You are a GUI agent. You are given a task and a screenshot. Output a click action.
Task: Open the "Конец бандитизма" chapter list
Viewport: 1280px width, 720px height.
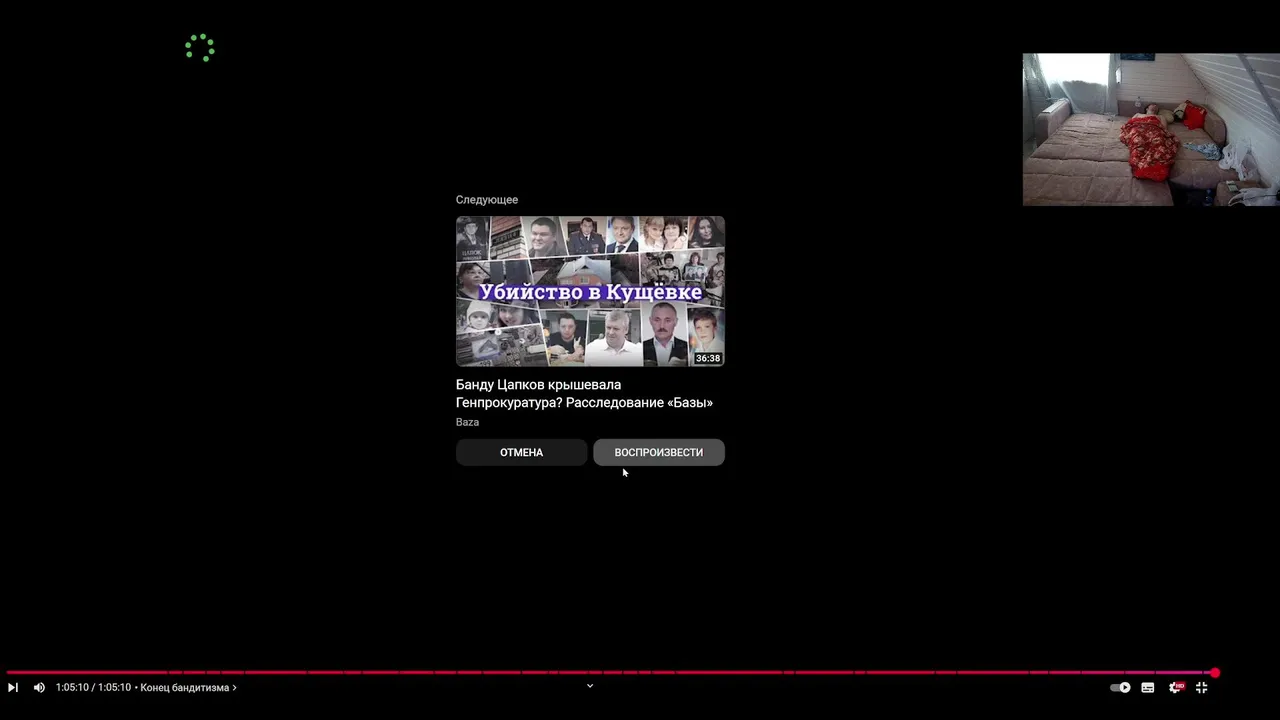188,687
